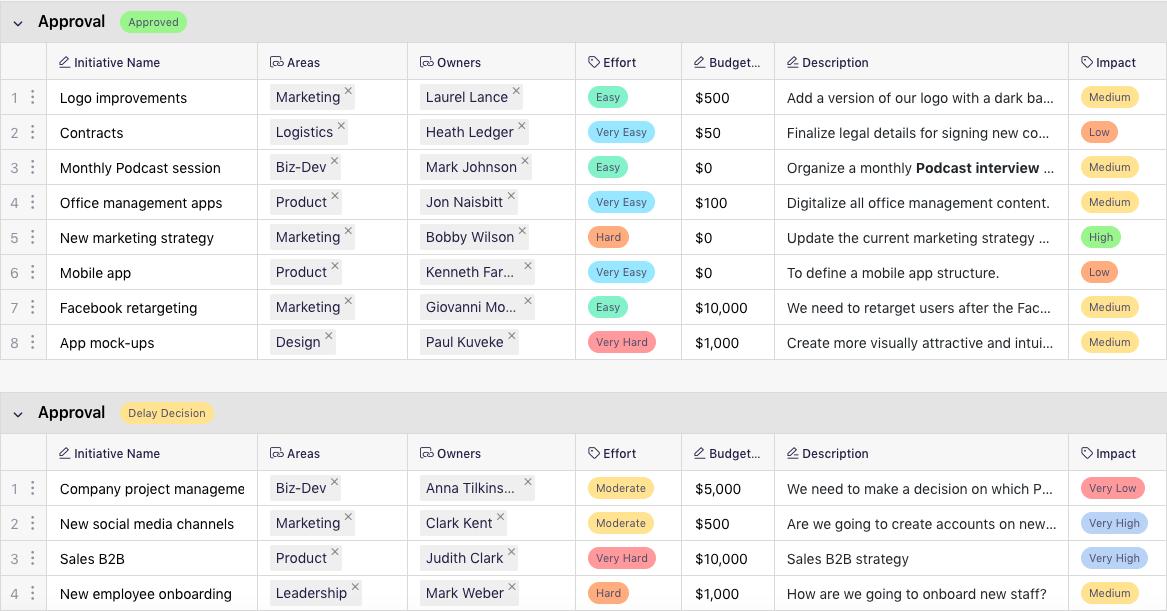Click the drag handle next to New employee onboarding
This screenshot has width=1167, height=611.
pos(34,593)
